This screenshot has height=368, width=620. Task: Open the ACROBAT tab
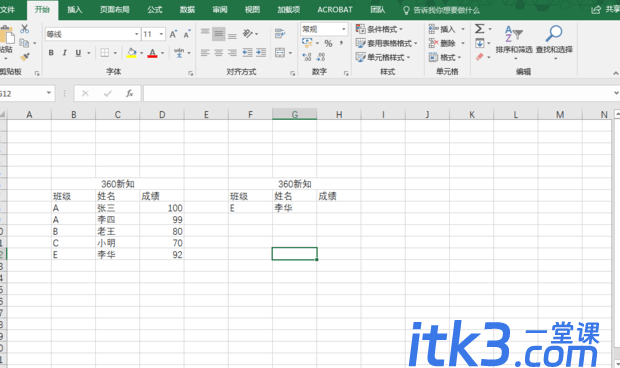[x=335, y=9]
